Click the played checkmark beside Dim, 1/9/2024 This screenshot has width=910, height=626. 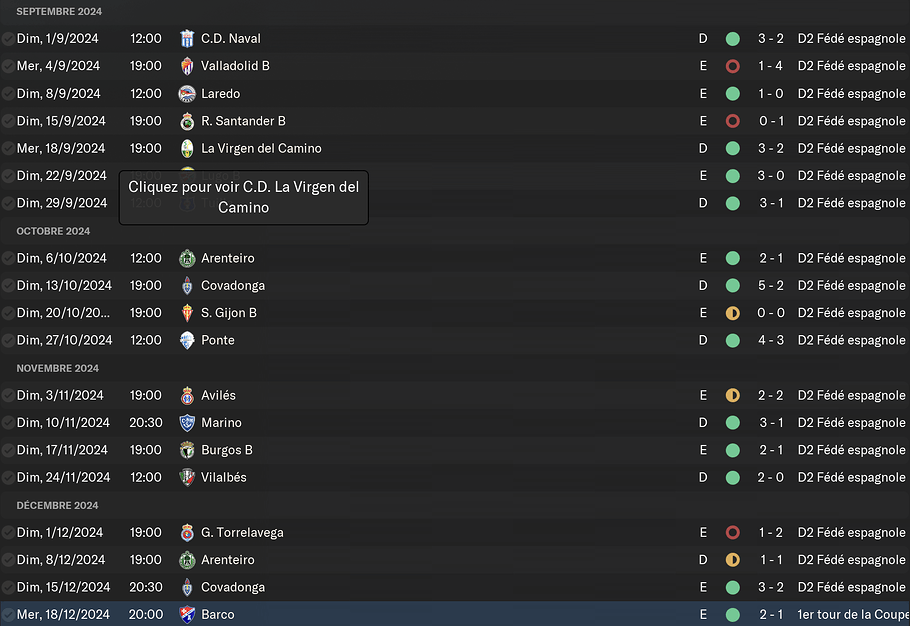7,38
